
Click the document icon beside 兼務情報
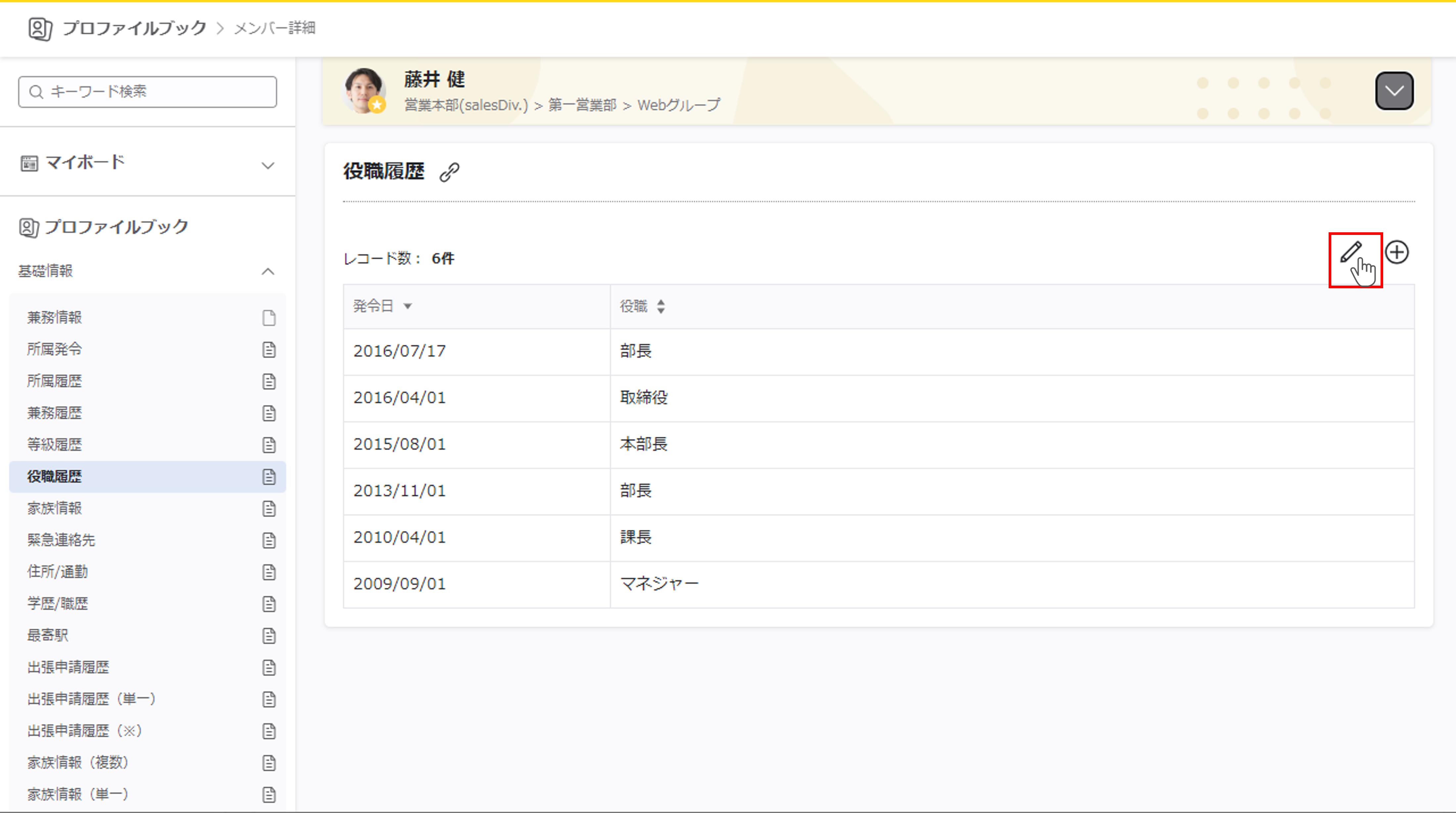click(x=269, y=318)
